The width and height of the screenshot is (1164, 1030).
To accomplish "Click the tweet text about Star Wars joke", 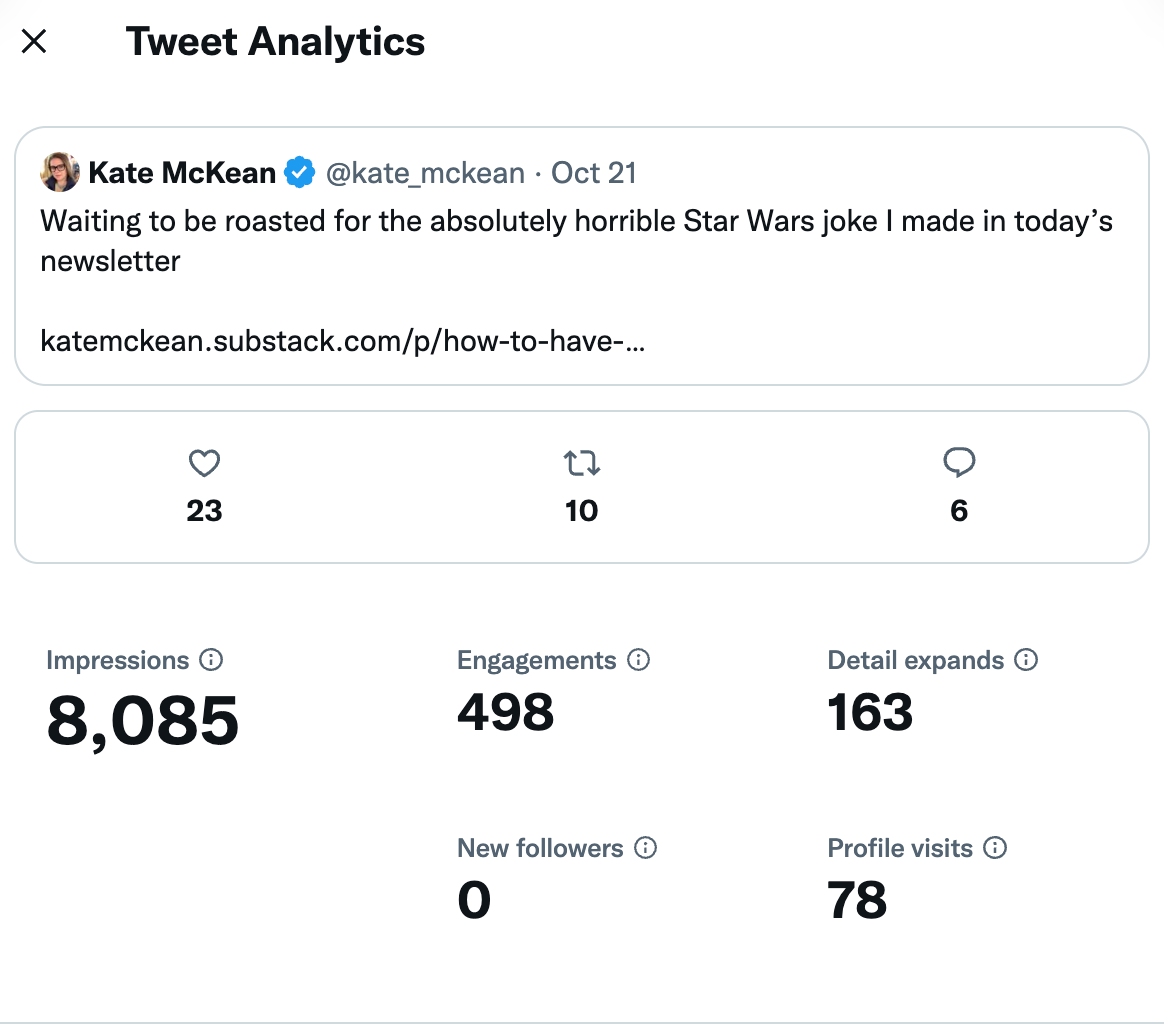I will 576,241.
